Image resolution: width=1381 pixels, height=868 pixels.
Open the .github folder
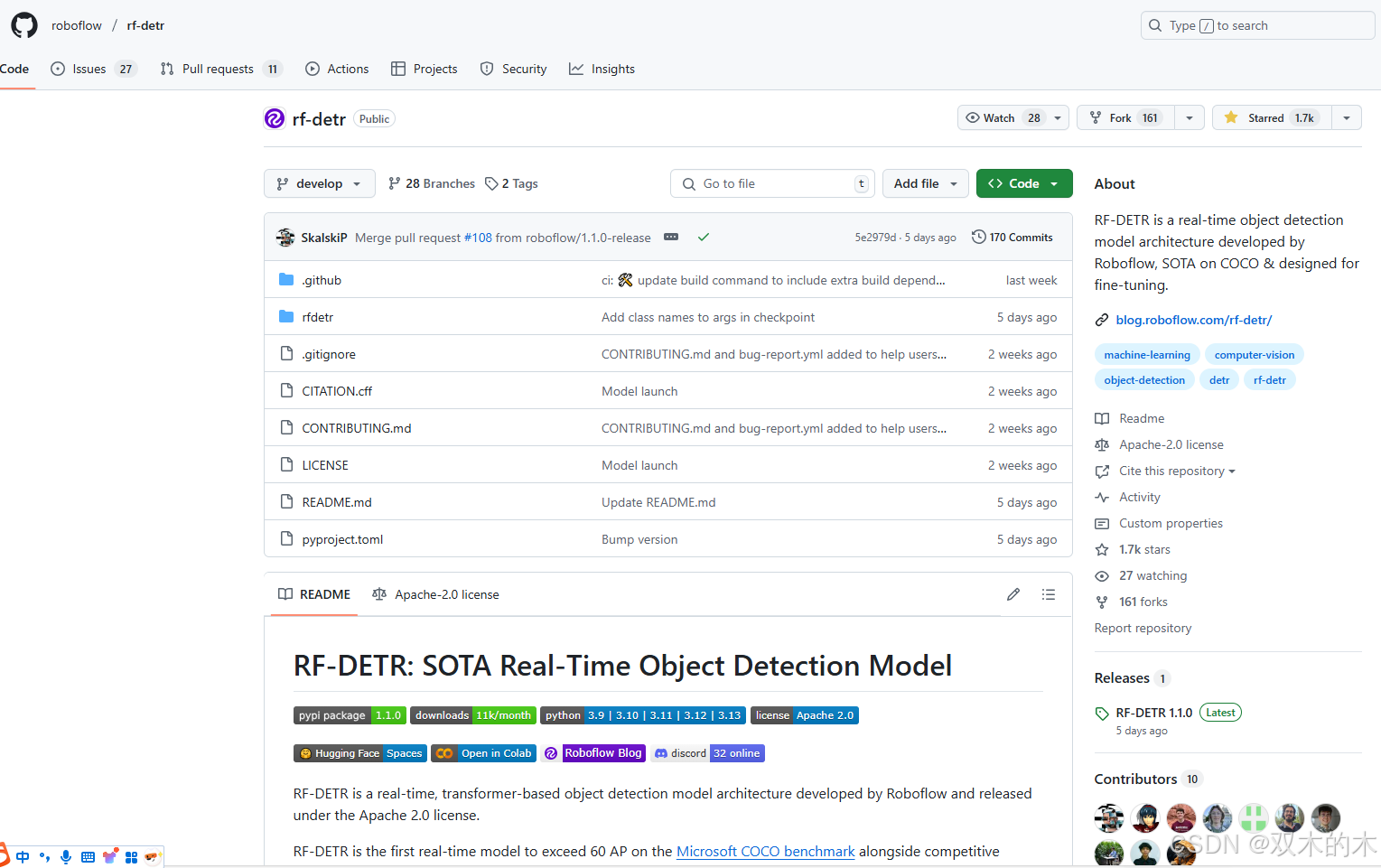[322, 280]
